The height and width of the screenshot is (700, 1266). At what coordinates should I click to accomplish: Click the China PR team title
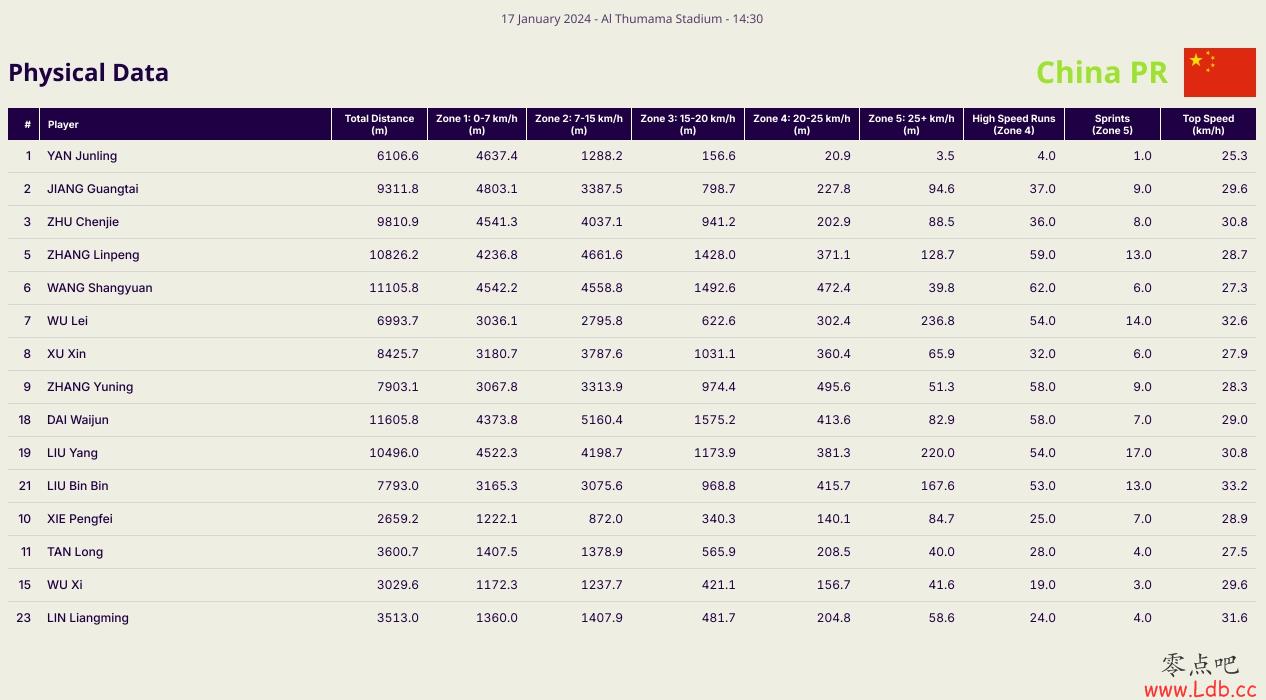[x=1102, y=72]
